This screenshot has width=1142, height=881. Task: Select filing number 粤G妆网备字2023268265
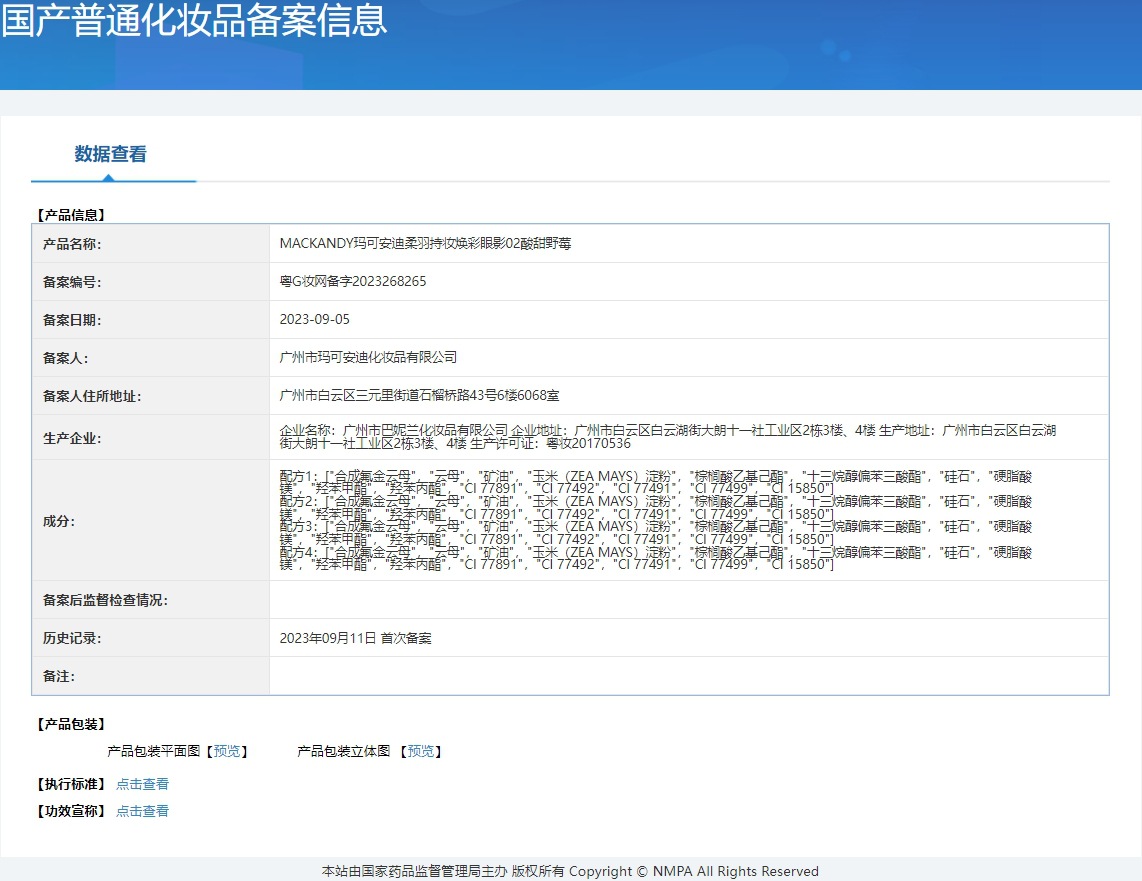[x=353, y=281]
